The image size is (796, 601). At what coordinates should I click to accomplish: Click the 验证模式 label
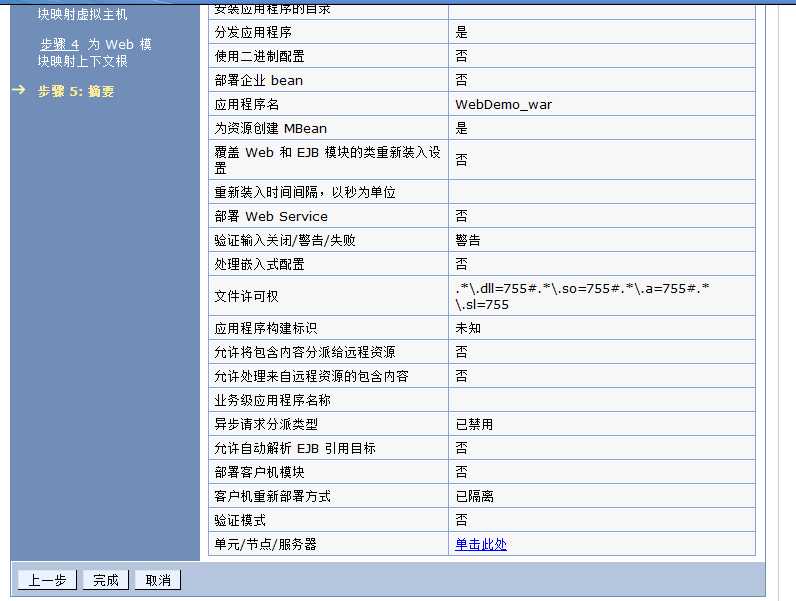tap(240, 520)
